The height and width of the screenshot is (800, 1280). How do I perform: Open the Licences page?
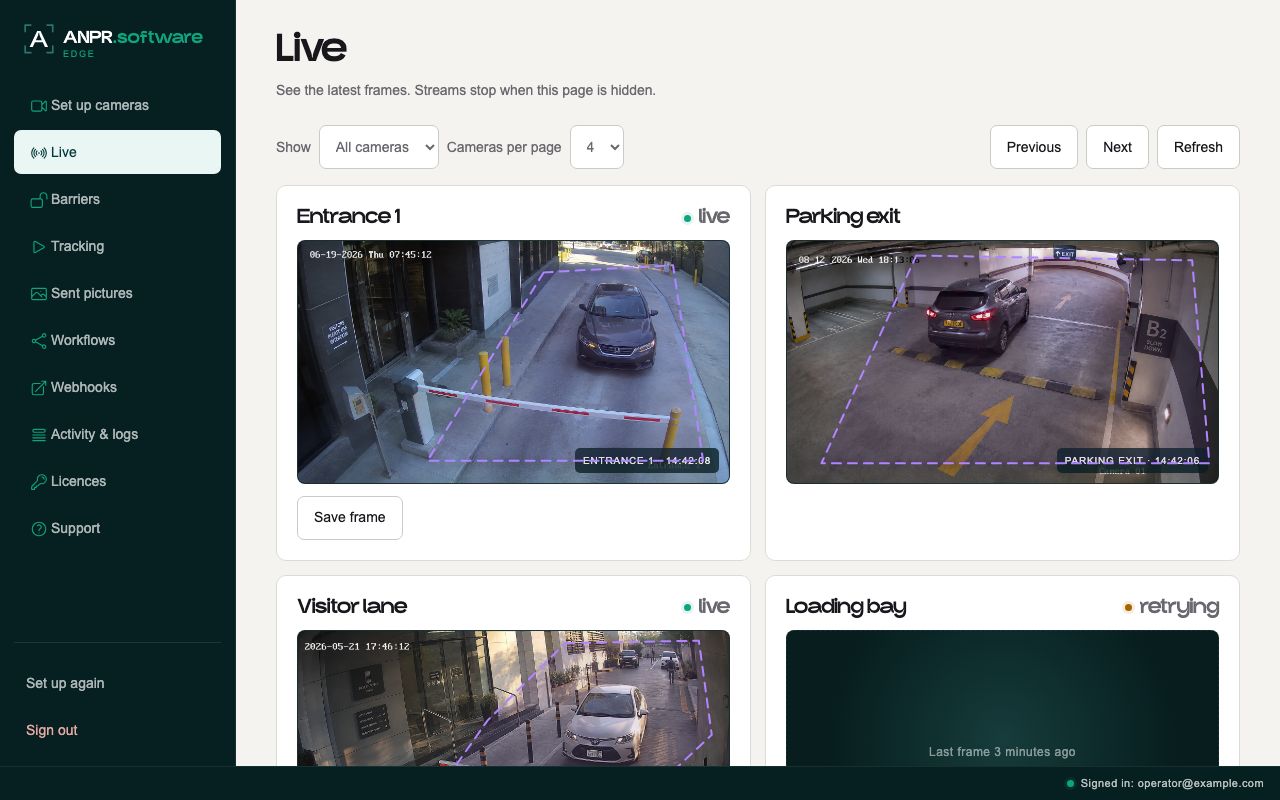117,481
